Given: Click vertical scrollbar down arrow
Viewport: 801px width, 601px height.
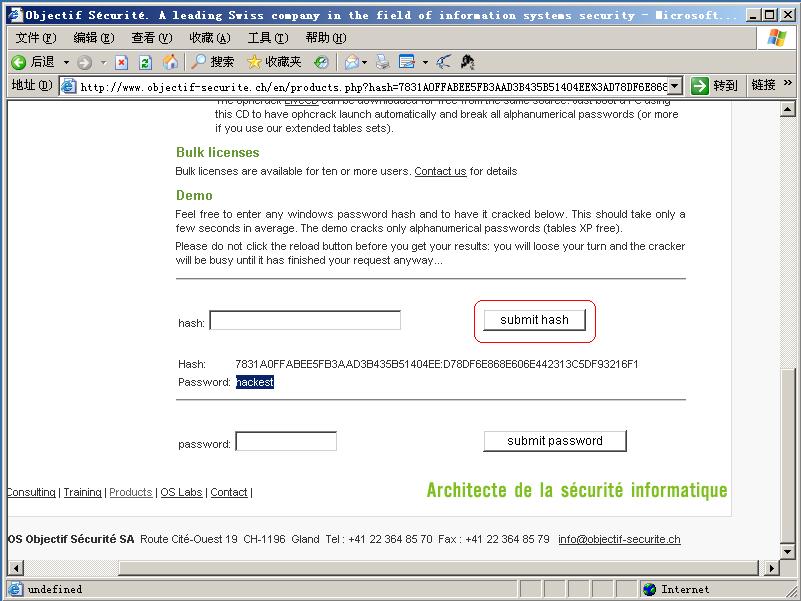Looking at the screenshot, I should click(788, 551).
